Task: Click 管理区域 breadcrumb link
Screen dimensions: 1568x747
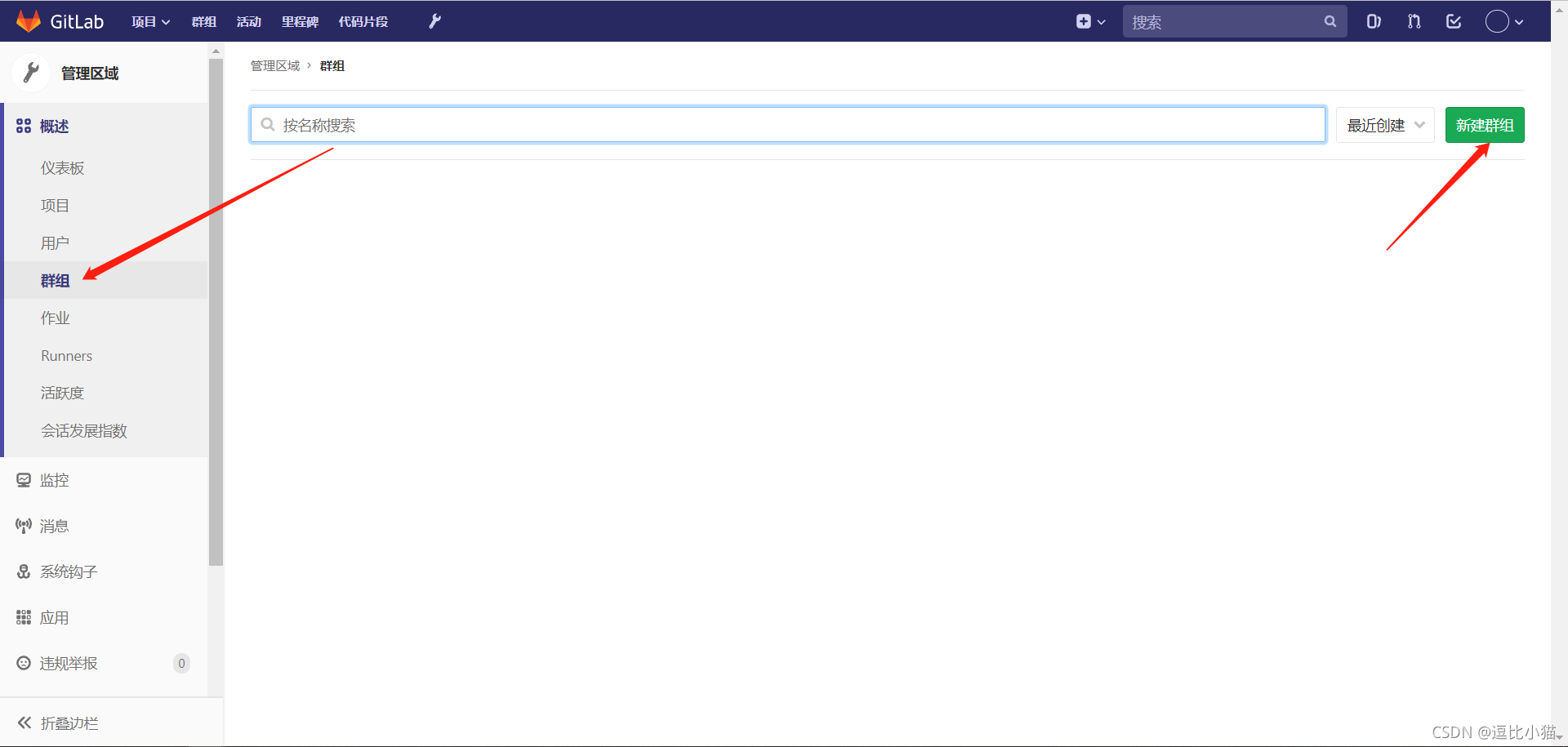Action: click(x=275, y=65)
